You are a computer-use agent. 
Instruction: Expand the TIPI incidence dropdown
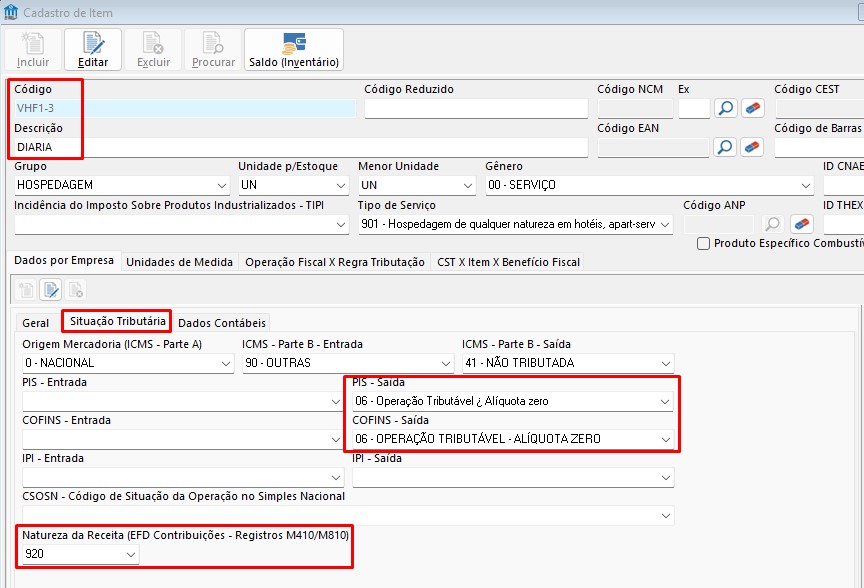(341, 225)
